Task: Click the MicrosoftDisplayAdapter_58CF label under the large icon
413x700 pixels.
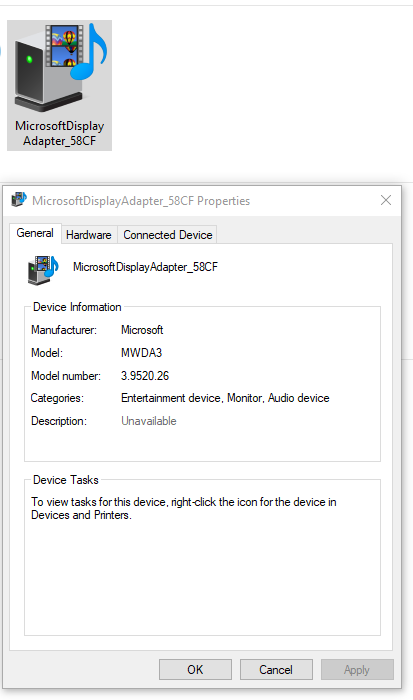Action: pyautogui.click(x=59, y=133)
